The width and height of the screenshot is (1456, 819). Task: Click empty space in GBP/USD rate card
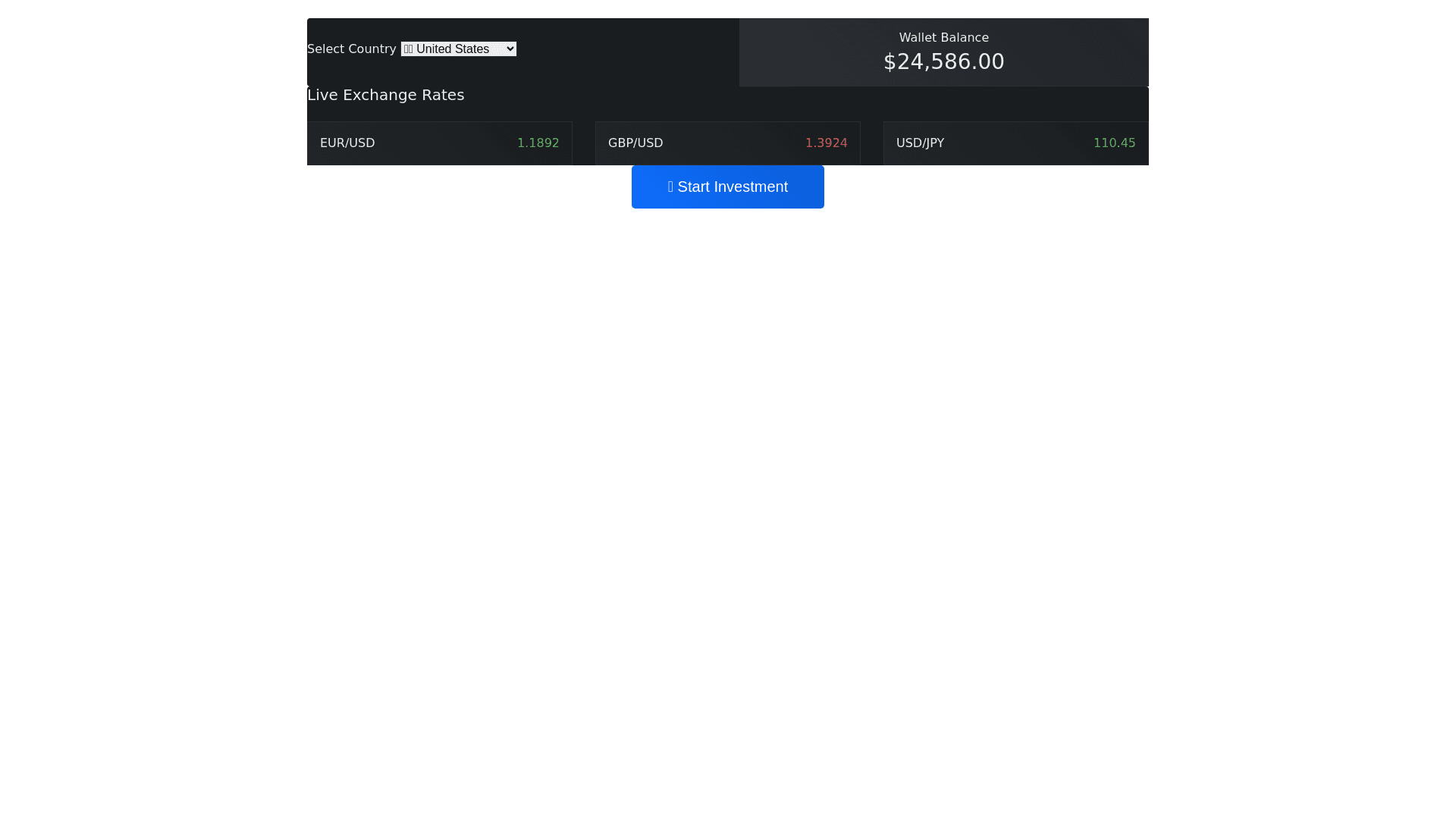pyautogui.click(x=734, y=143)
